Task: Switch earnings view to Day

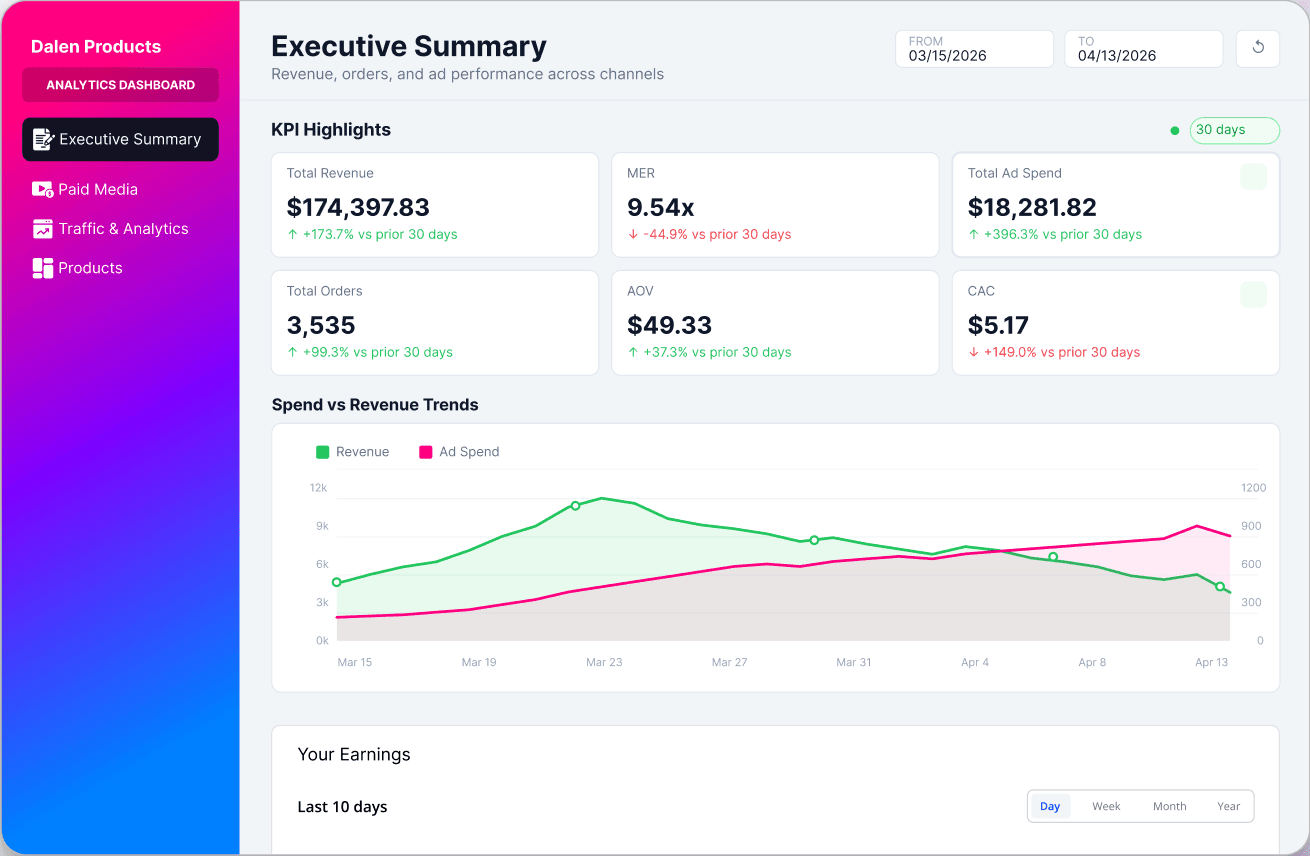Action: pos(1050,806)
